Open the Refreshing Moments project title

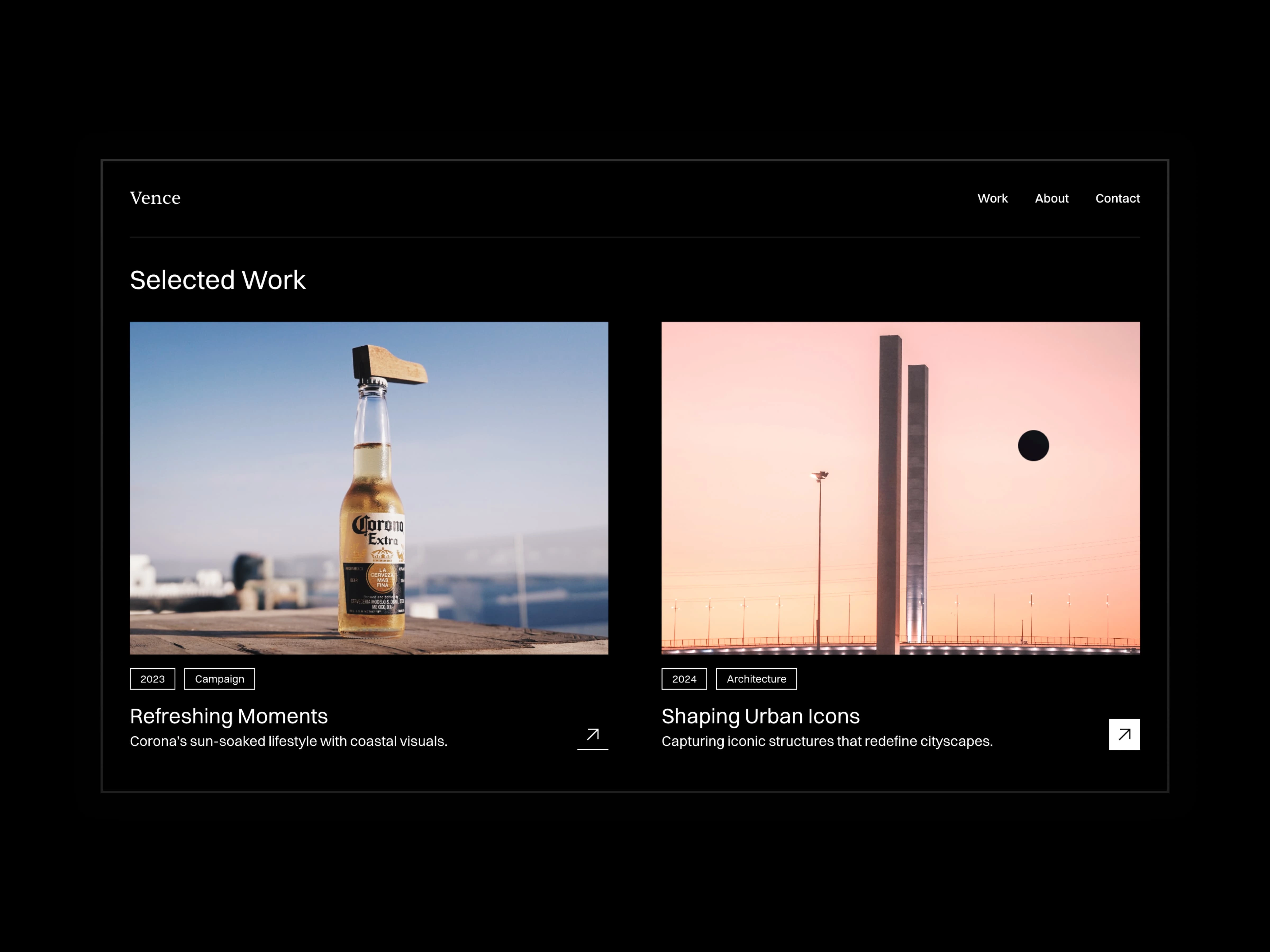[x=229, y=716]
